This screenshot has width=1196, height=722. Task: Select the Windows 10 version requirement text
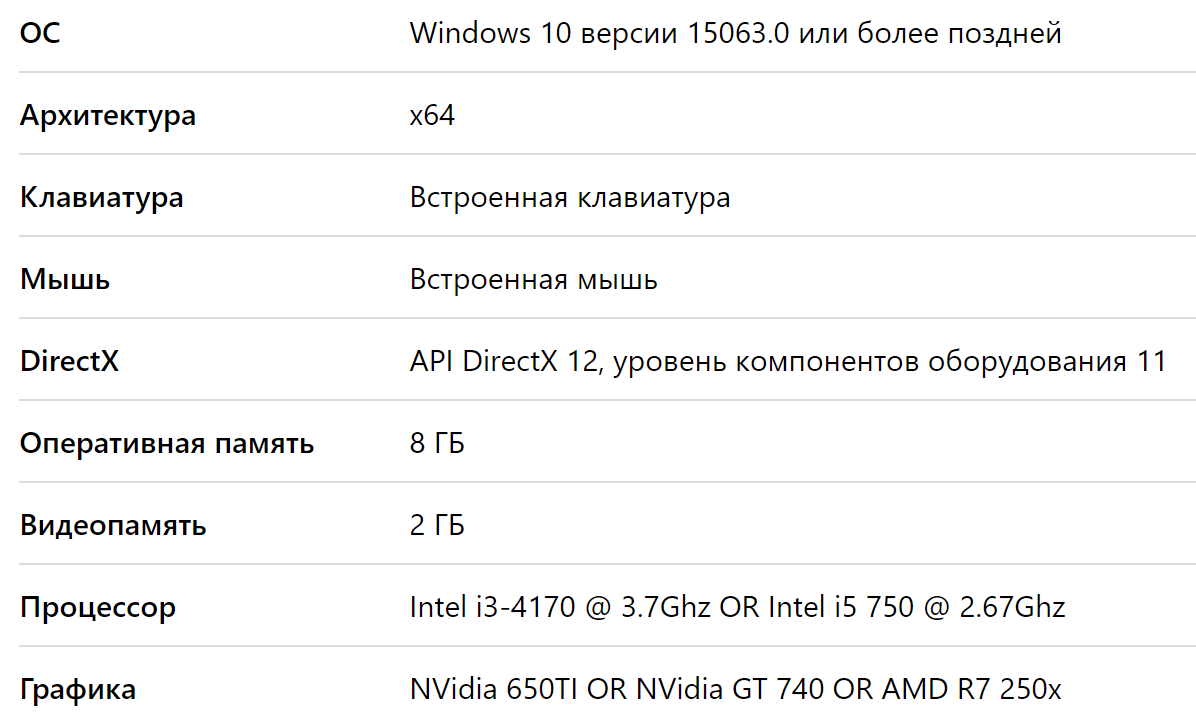pyautogui.click(x=735, y=34)
